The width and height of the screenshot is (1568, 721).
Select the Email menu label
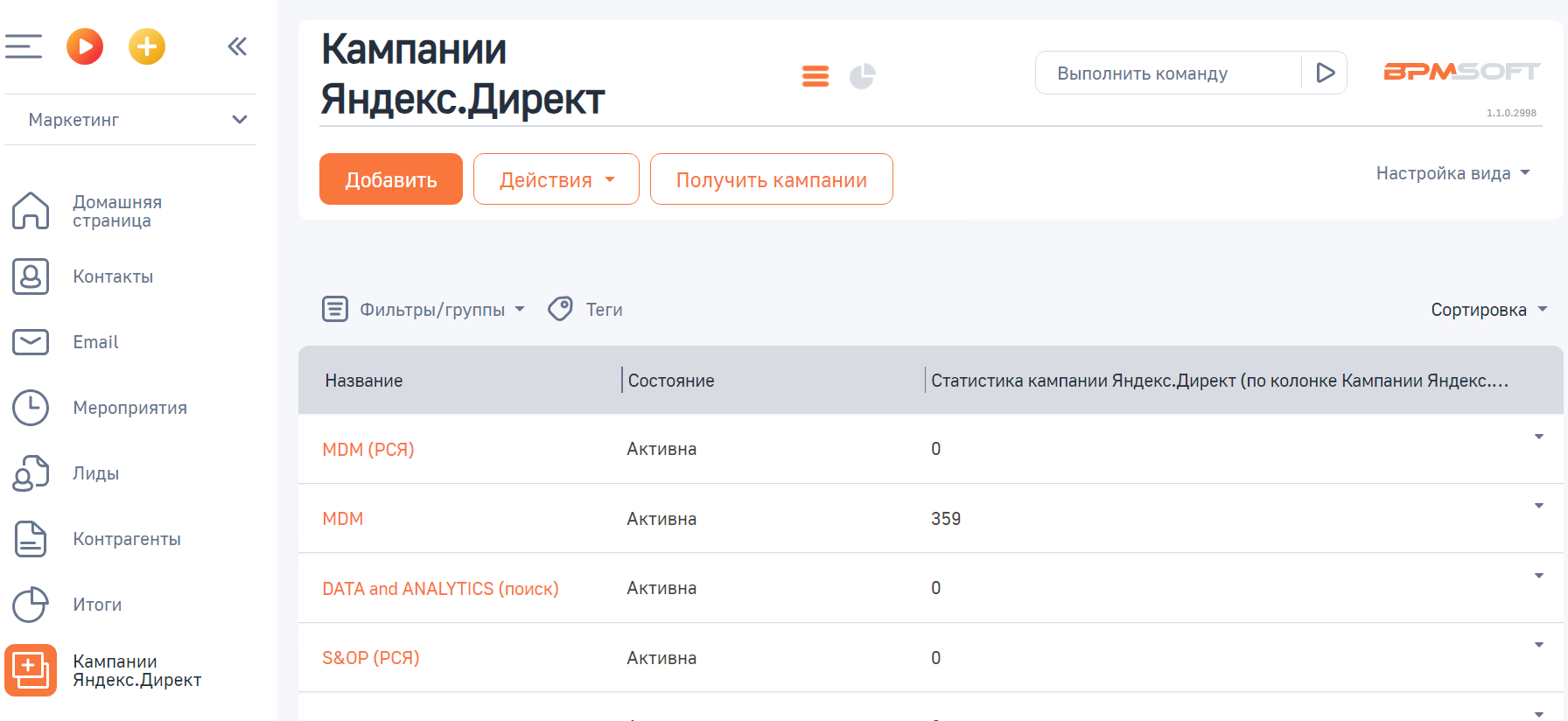95,342
